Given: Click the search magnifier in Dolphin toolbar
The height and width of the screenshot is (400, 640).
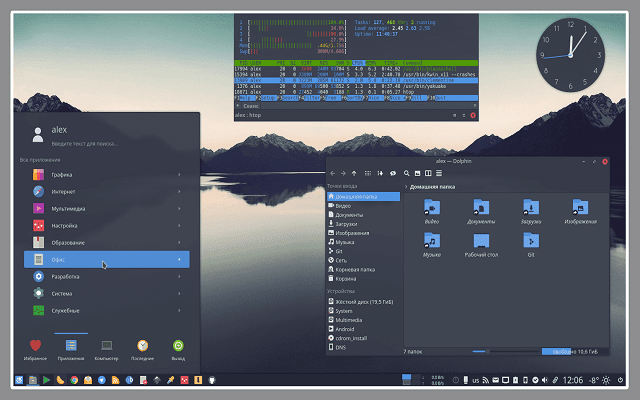Looking at the screenshot, I should tap(407, 173).
